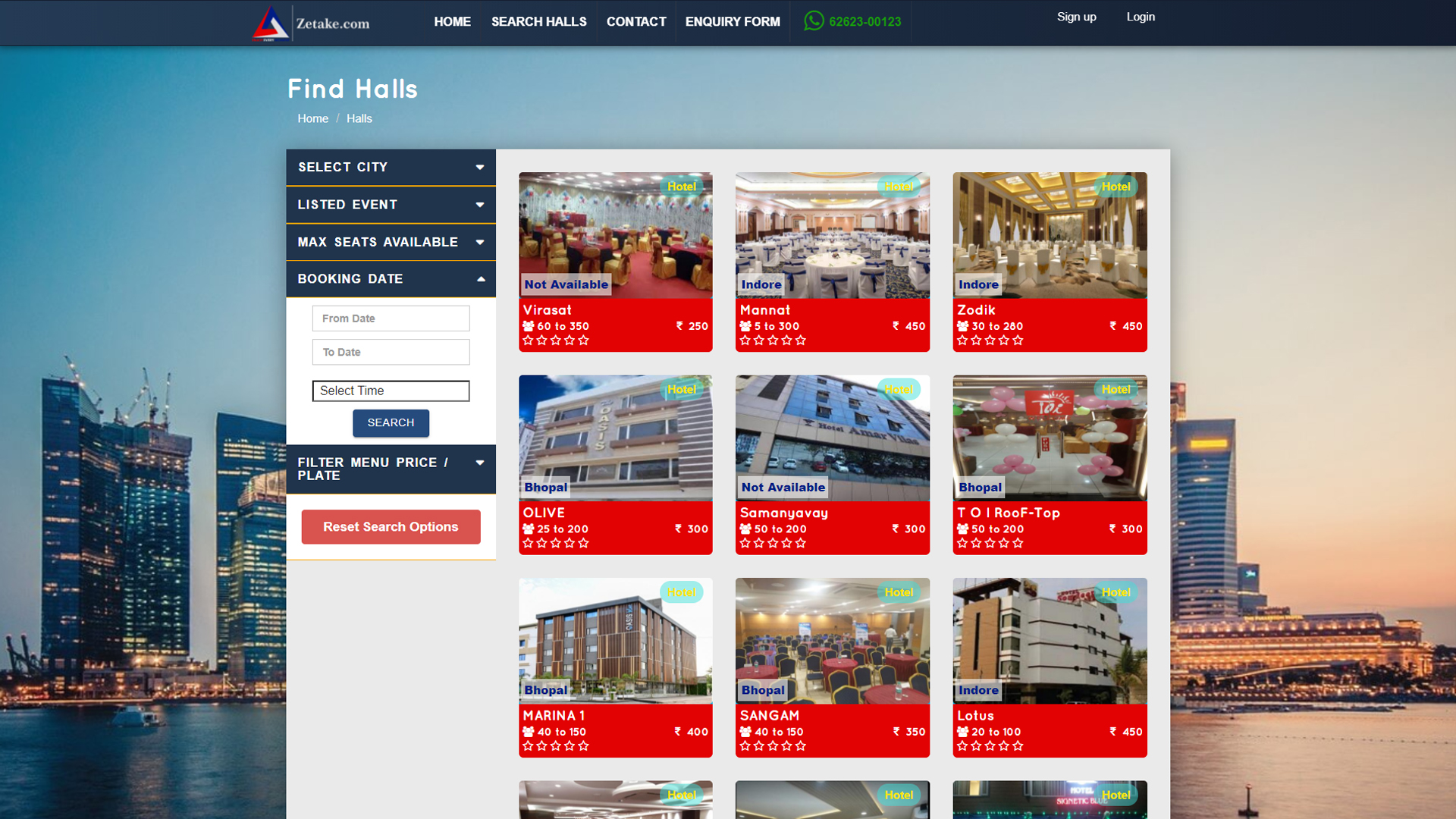Screen dimensions: 1456x819
Task: Go to SEARCH HALLS page
Action: pos(538,22)
